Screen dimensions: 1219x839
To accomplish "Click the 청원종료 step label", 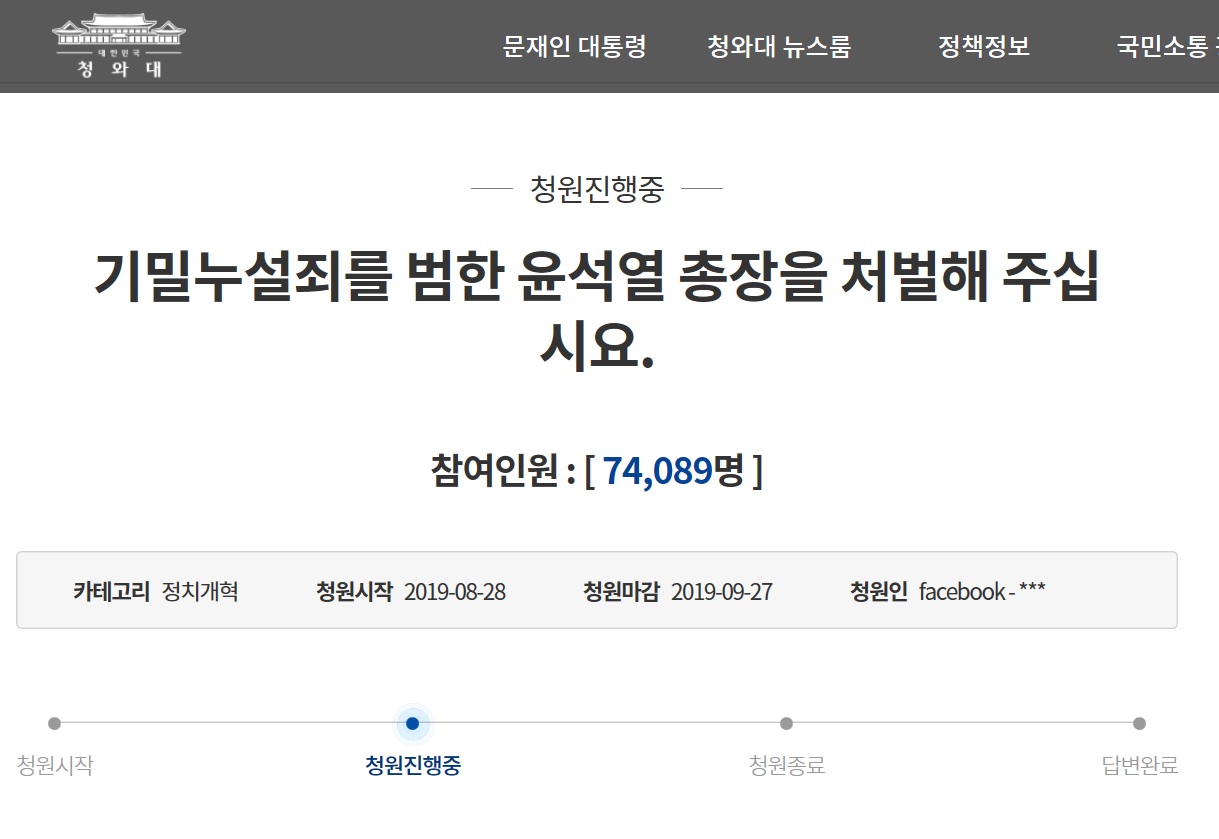I will pos(787,766).
